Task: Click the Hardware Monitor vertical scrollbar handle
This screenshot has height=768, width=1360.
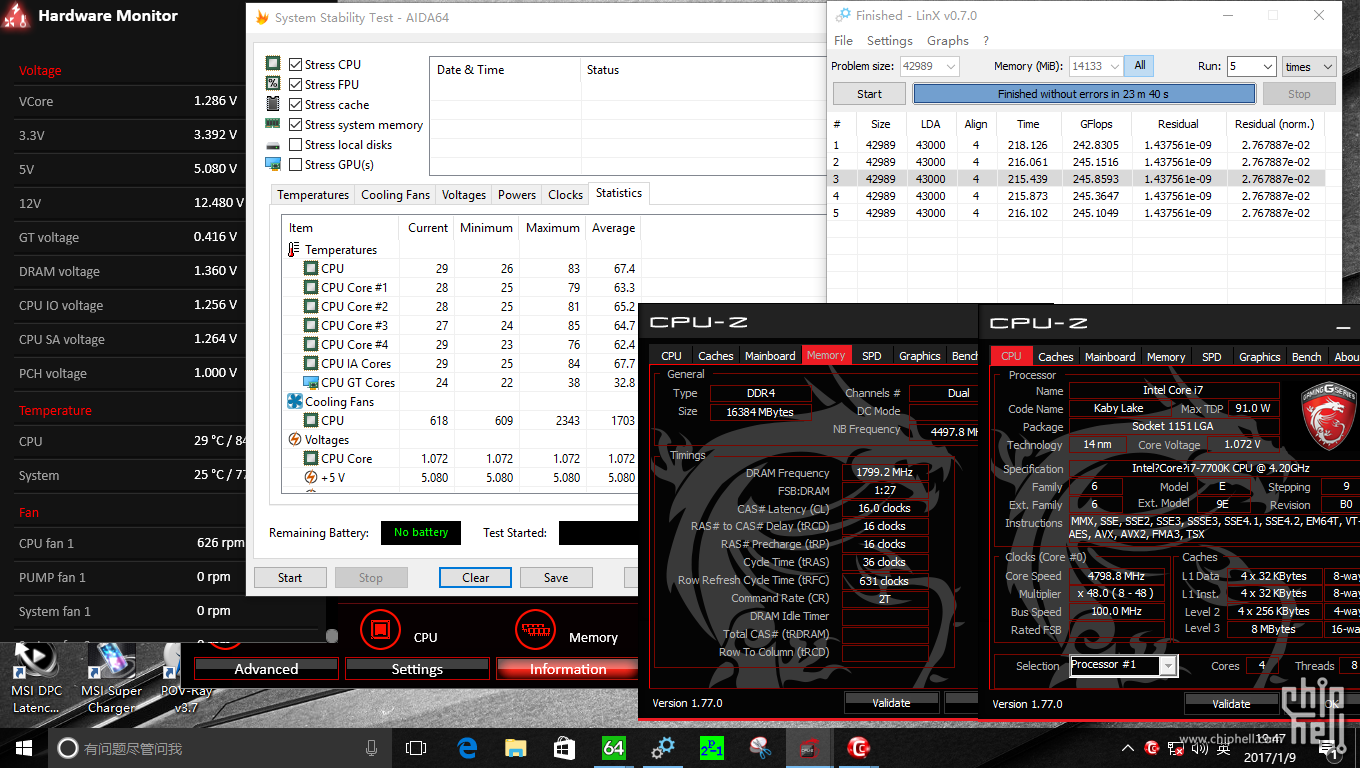Action: [332, 635]
